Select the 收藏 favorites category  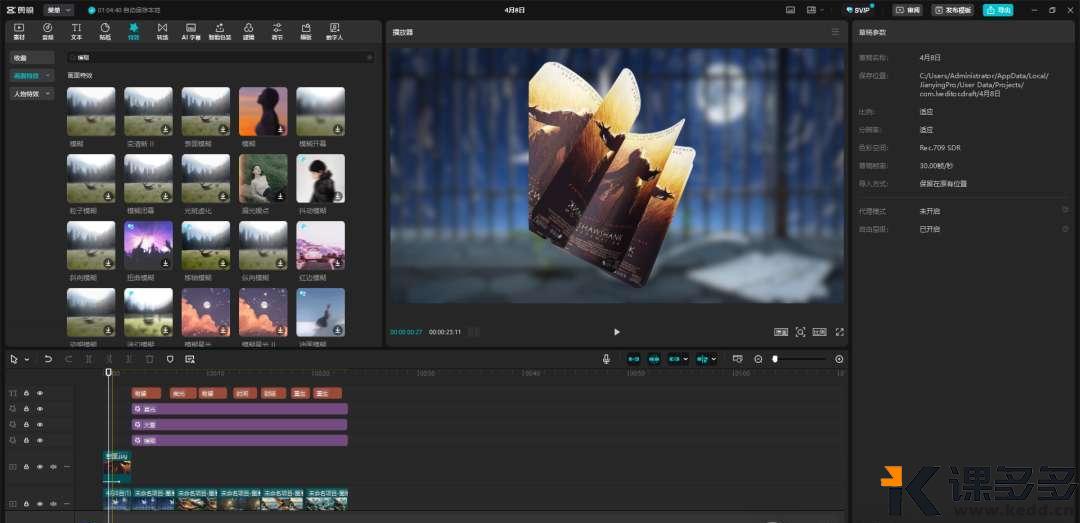[32, 58]
